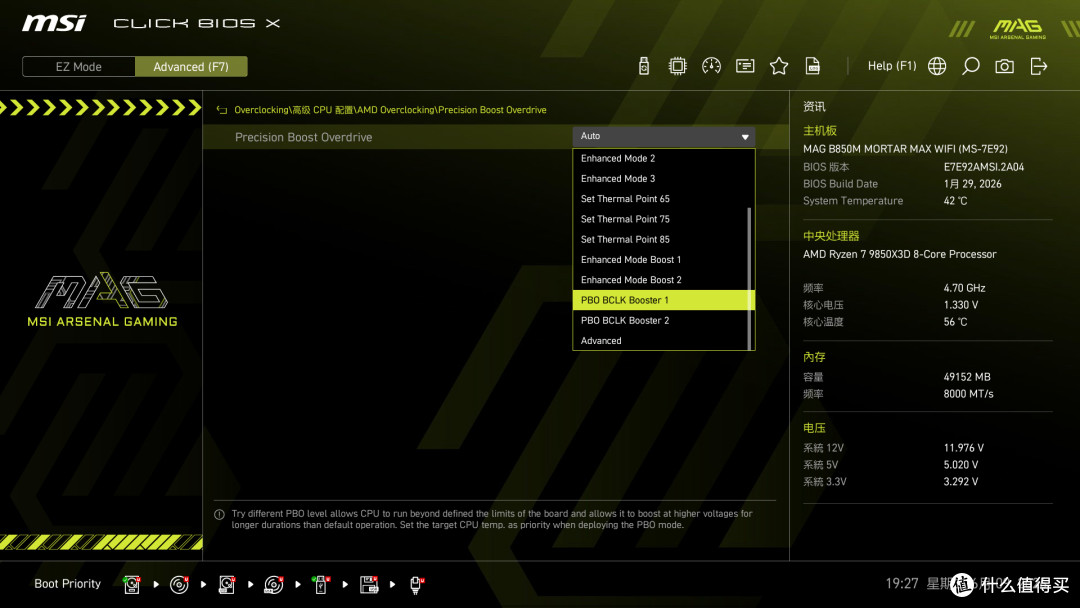The image size is (1080, 608).
Task: Click the dropdown list scrollbar
Action: point(749,278)
